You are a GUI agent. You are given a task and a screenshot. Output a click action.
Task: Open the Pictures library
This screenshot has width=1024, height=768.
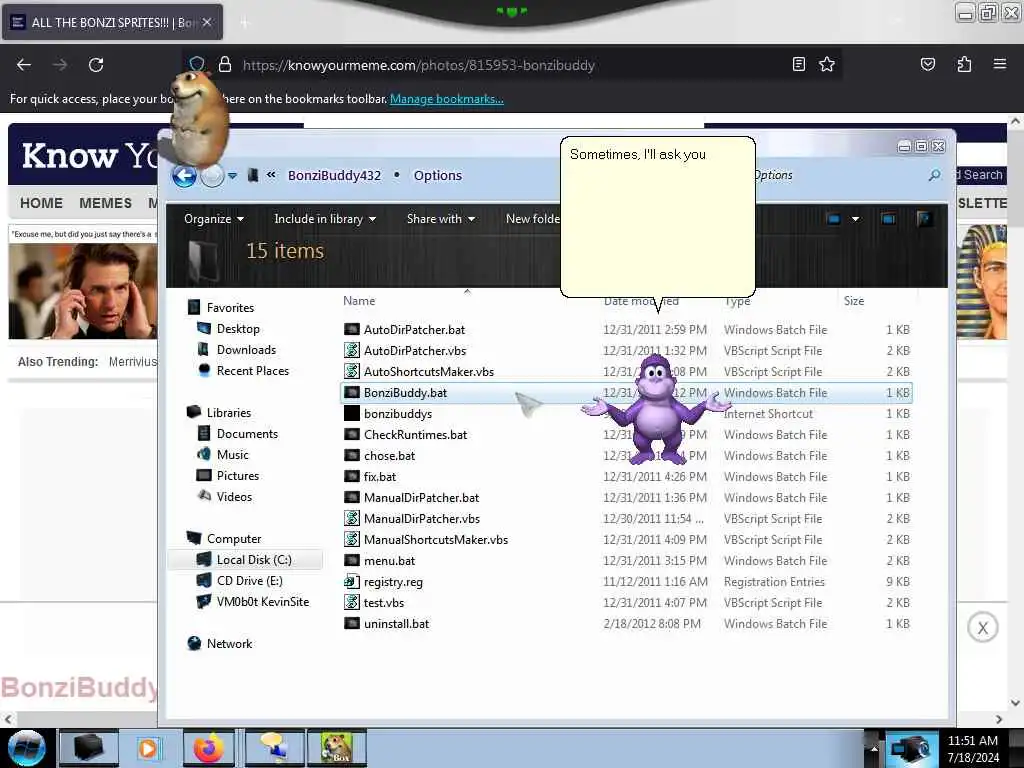(x=238, y=475)
